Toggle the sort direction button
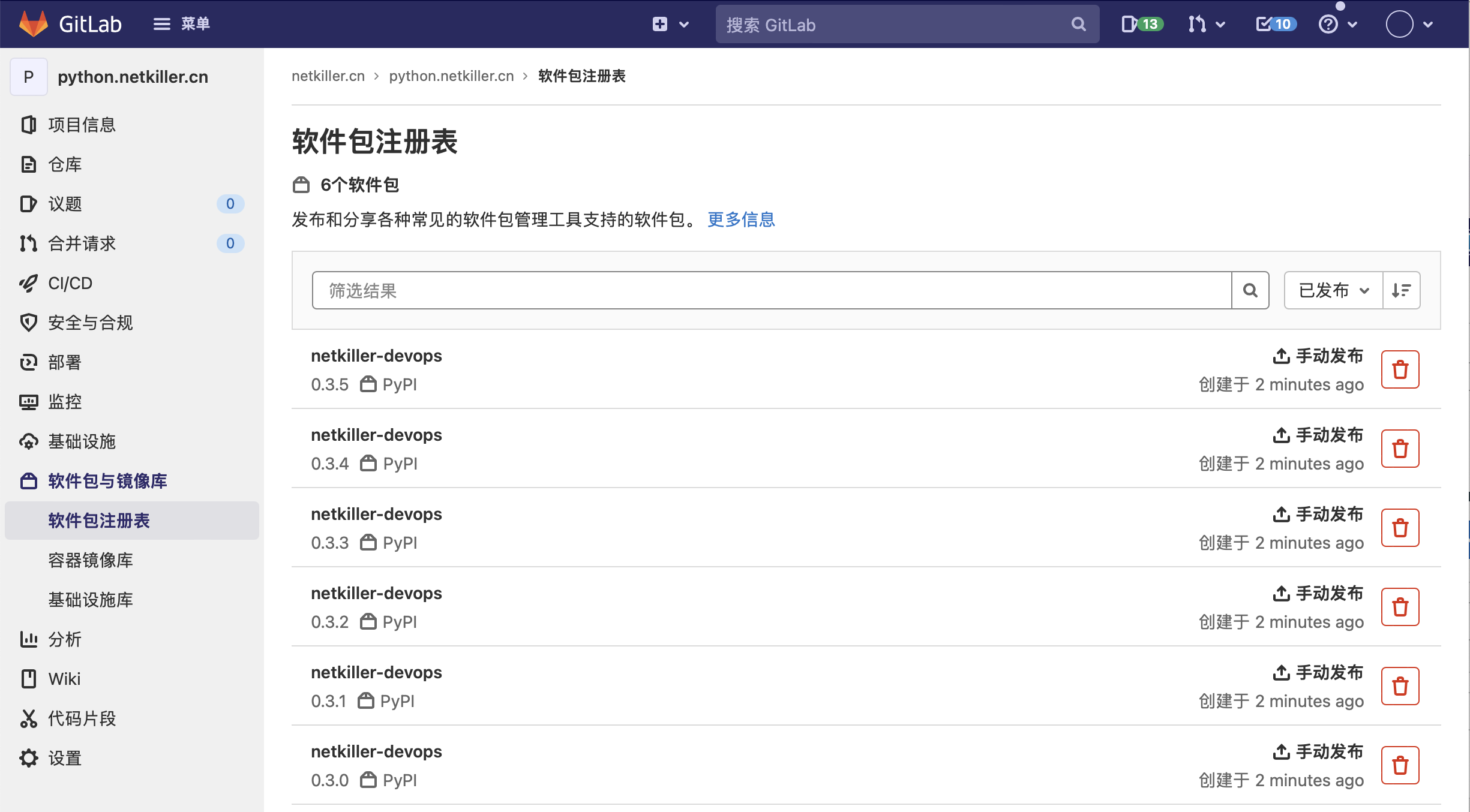 [1402, 291]
